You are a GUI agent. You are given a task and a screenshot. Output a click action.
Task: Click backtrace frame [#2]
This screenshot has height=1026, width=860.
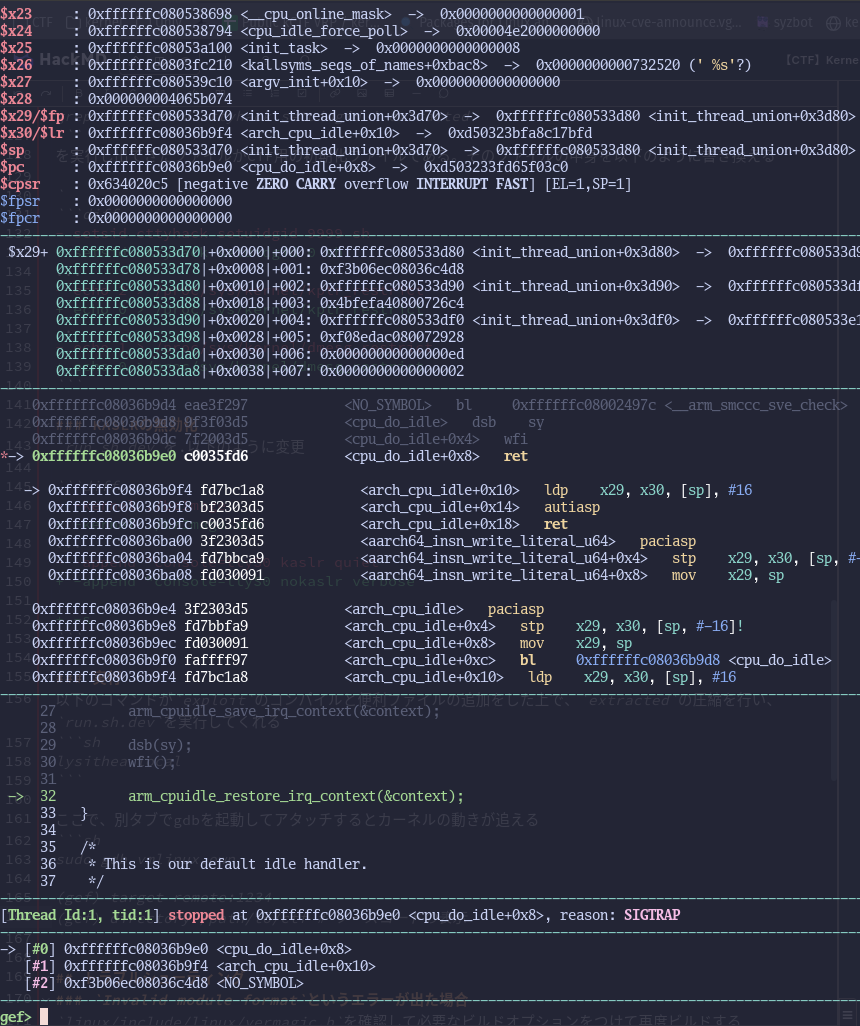164,983
